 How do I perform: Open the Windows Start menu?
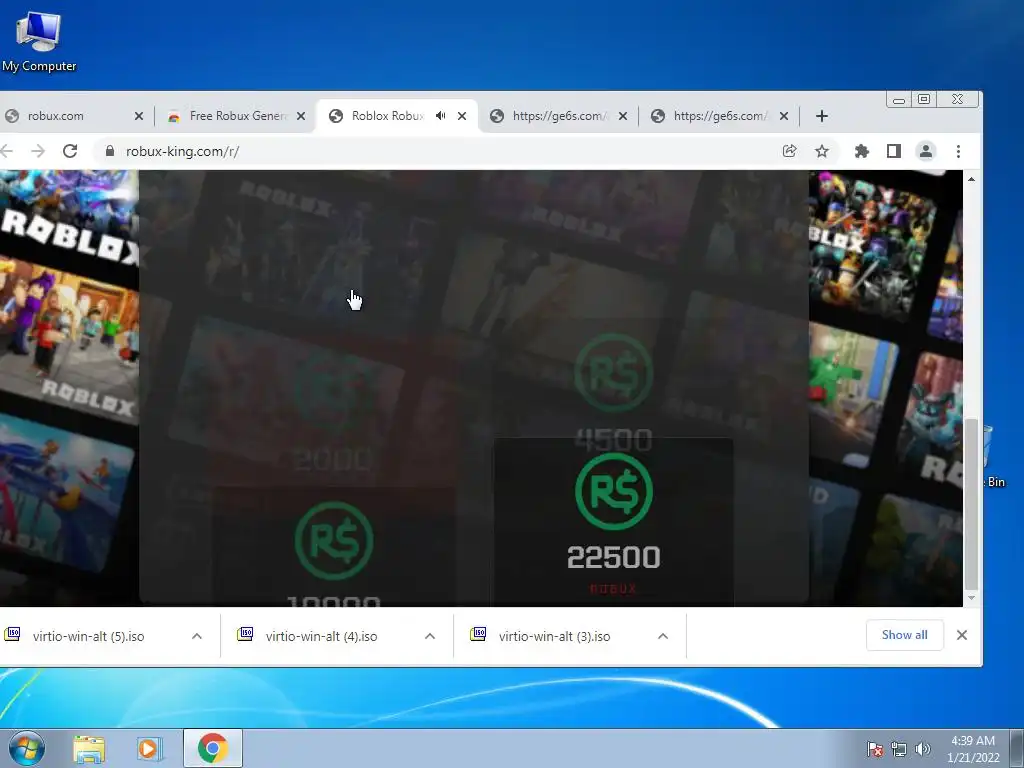[27, 748]
